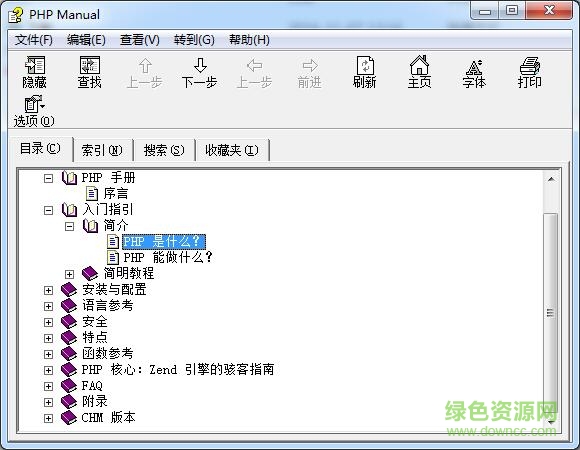Open the 选项(O) options icon
The image size is (580, 450).
[35, 104]
